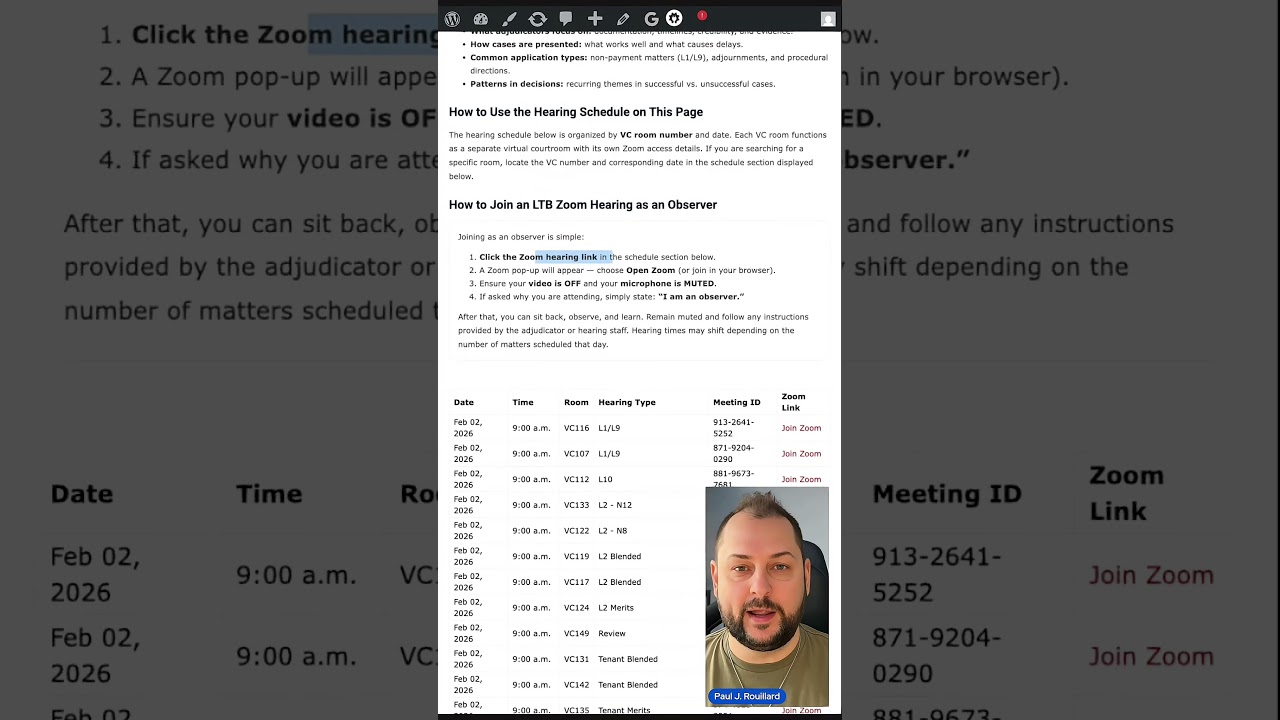
Task: Check the Updates circular arrows icon
Action: pyautogui.click(x=538, y=19)
